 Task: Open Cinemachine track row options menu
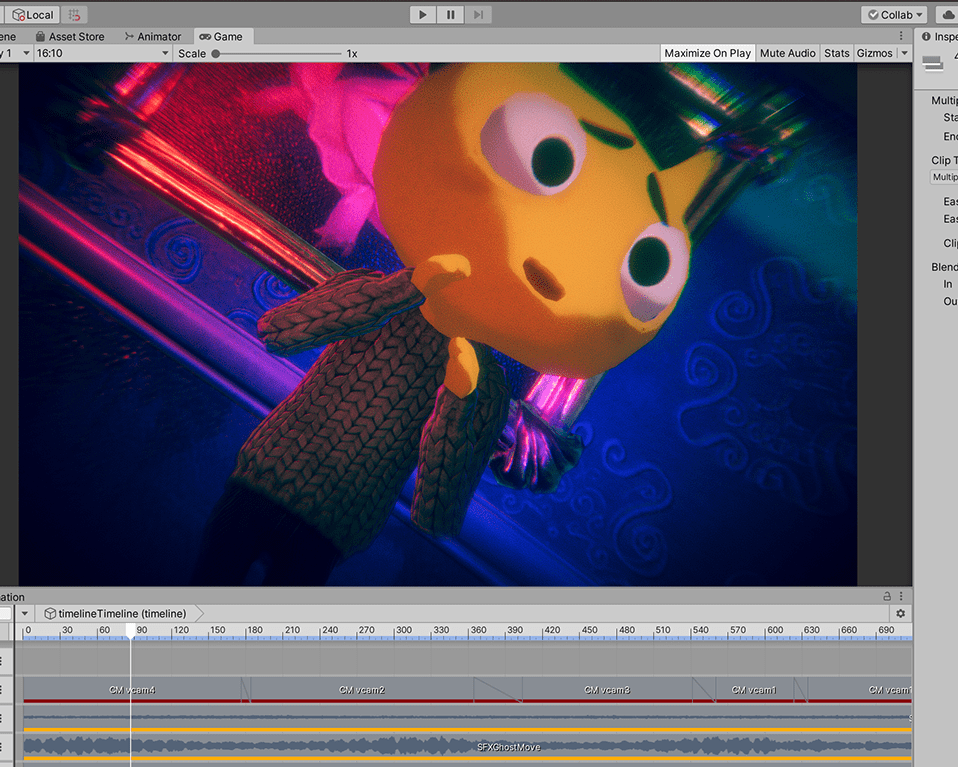(2, 689)
